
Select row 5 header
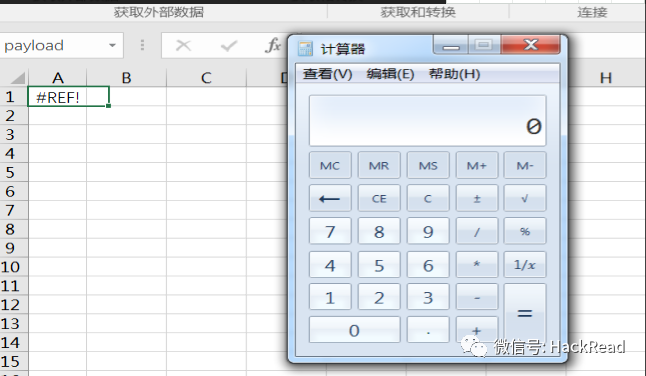tap(14, 172)
